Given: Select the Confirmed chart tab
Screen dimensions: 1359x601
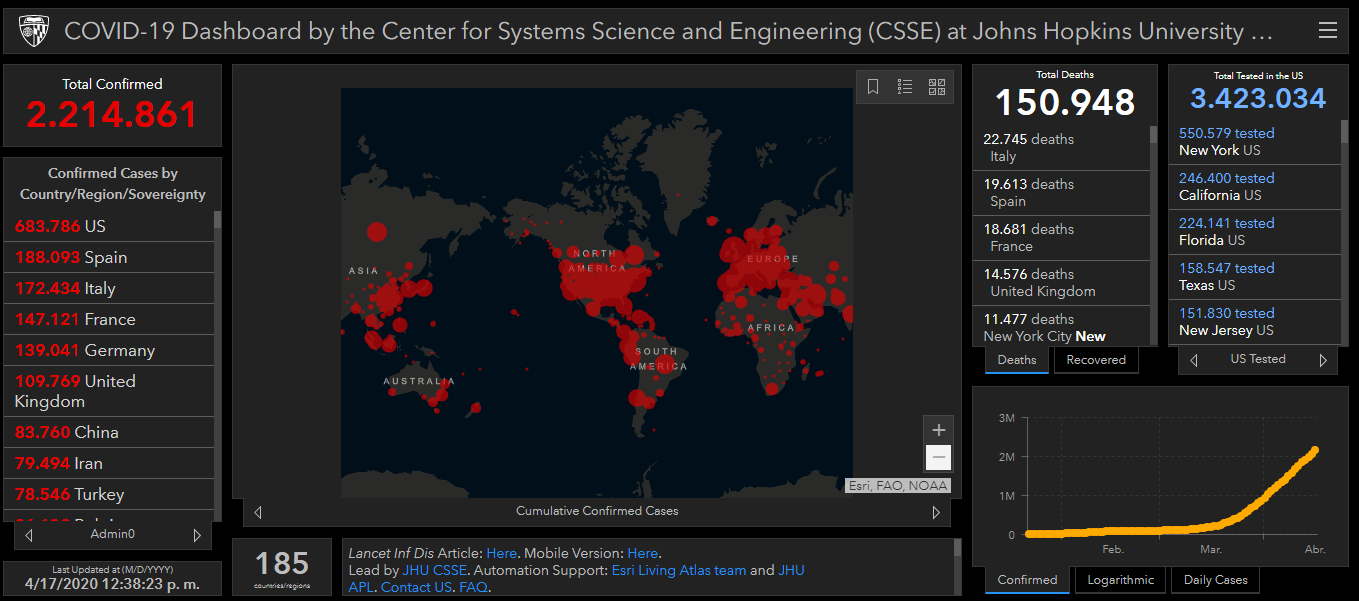Looking at the screenshot, I should click(x=1027, y=580).
